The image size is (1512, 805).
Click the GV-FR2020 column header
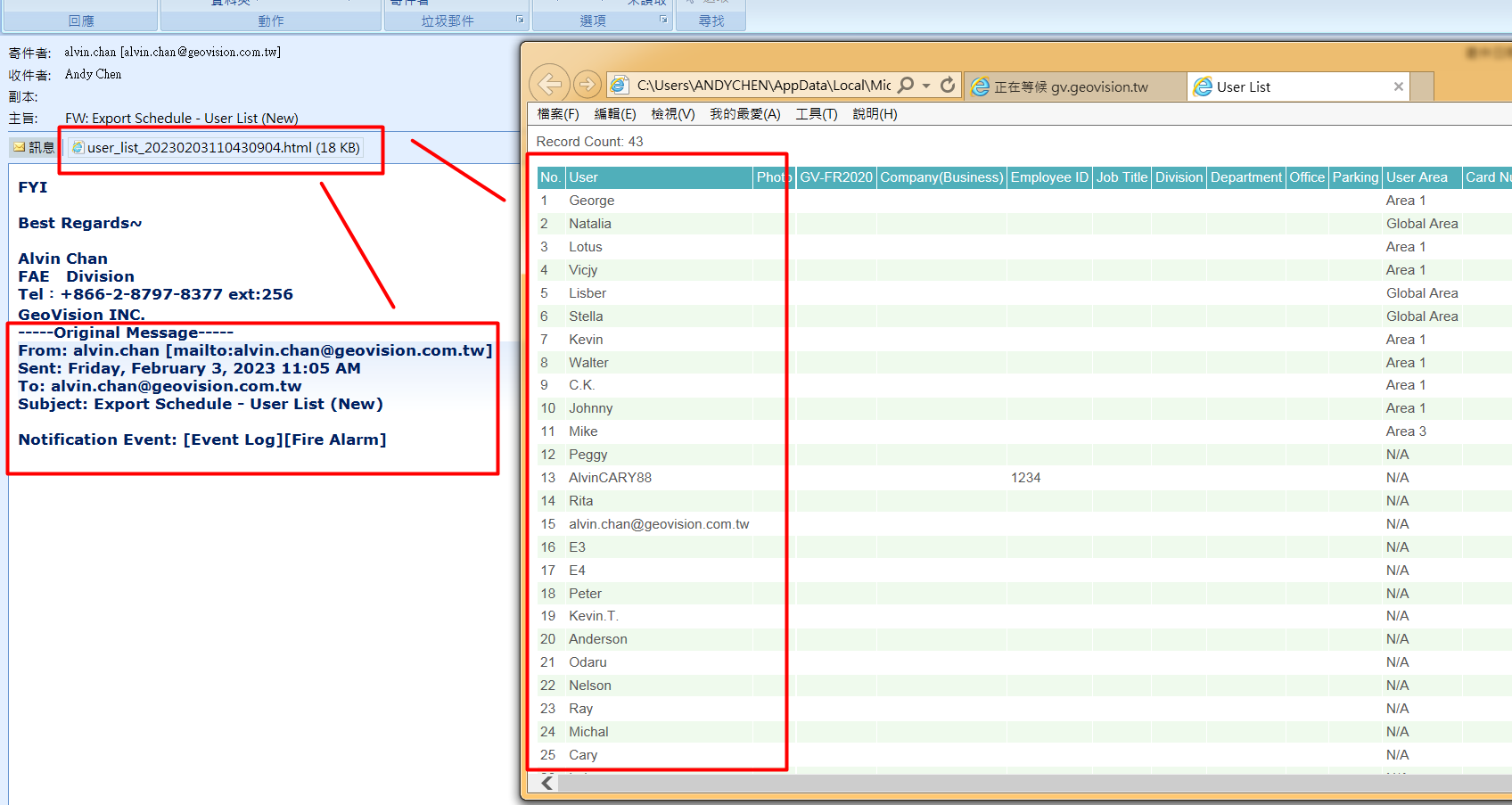pos(836,177)
